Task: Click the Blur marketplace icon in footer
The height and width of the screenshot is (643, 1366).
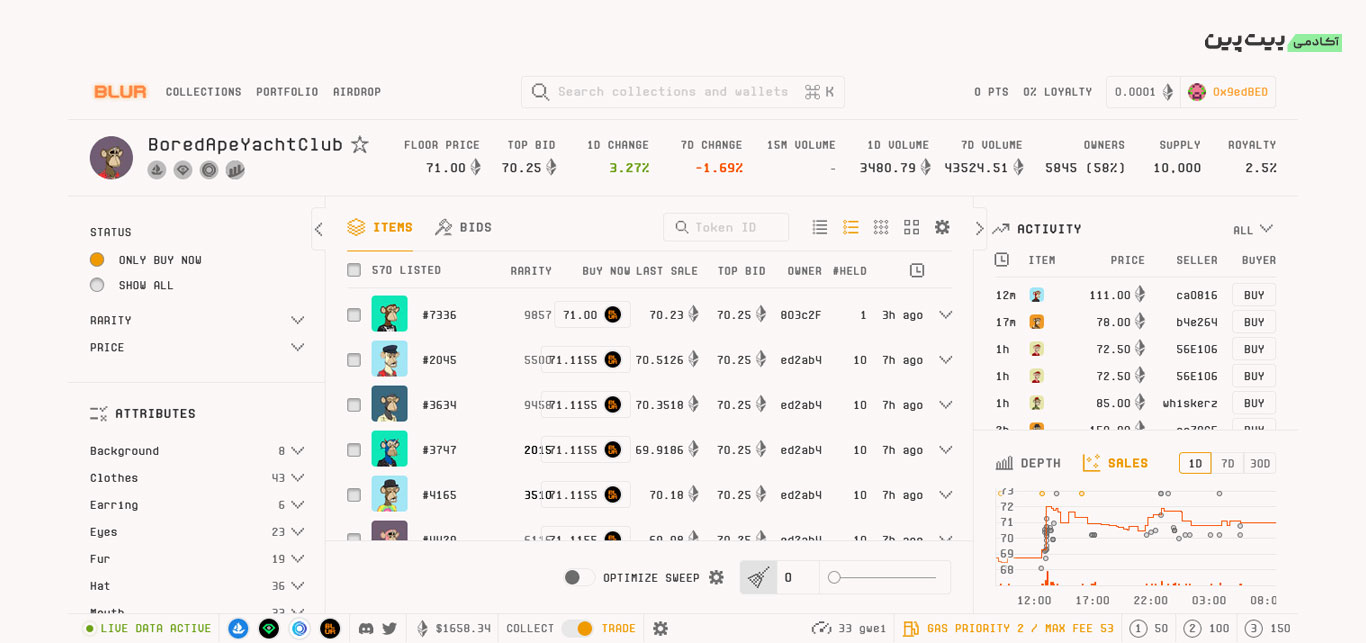Action: (x=330, y=629)
